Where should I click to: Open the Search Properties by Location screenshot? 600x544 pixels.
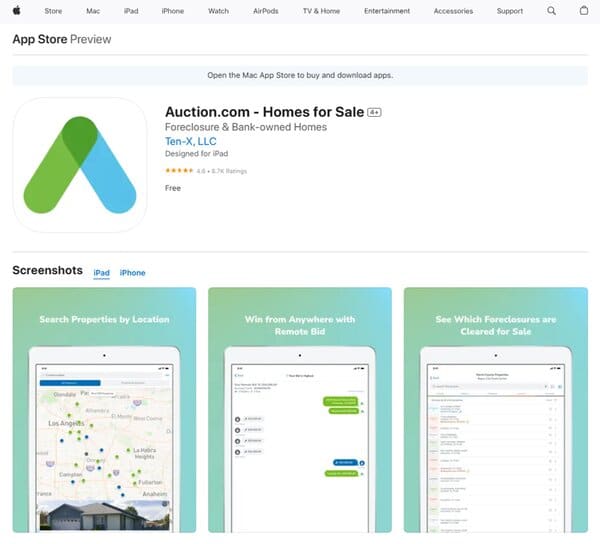(x=104, y=410)
